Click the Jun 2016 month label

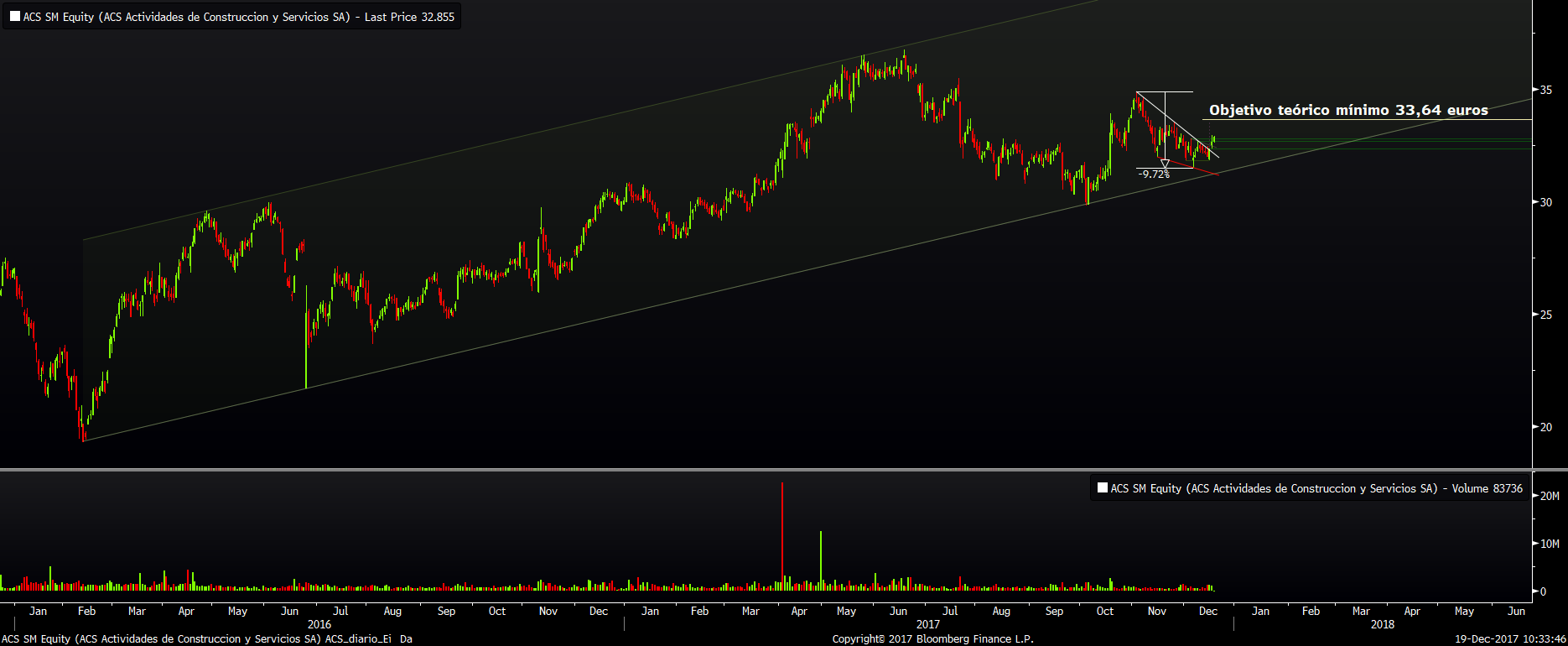(x=289, y=611)
